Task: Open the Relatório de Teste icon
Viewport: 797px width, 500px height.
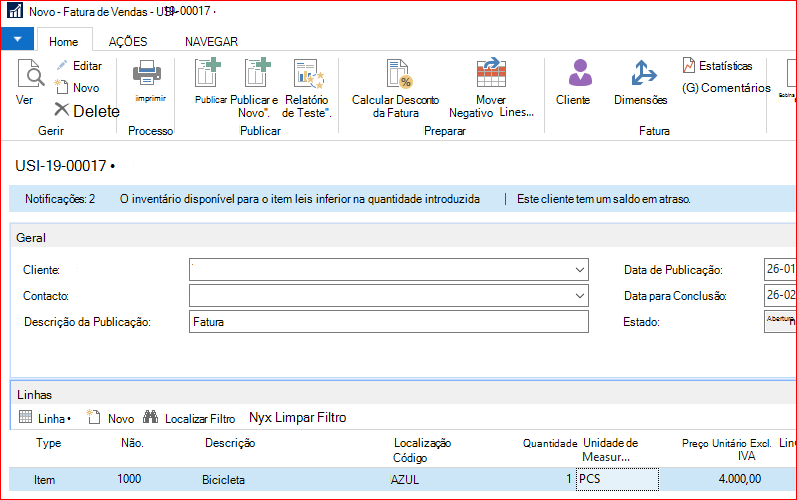Action: click(x=308, y=74)
